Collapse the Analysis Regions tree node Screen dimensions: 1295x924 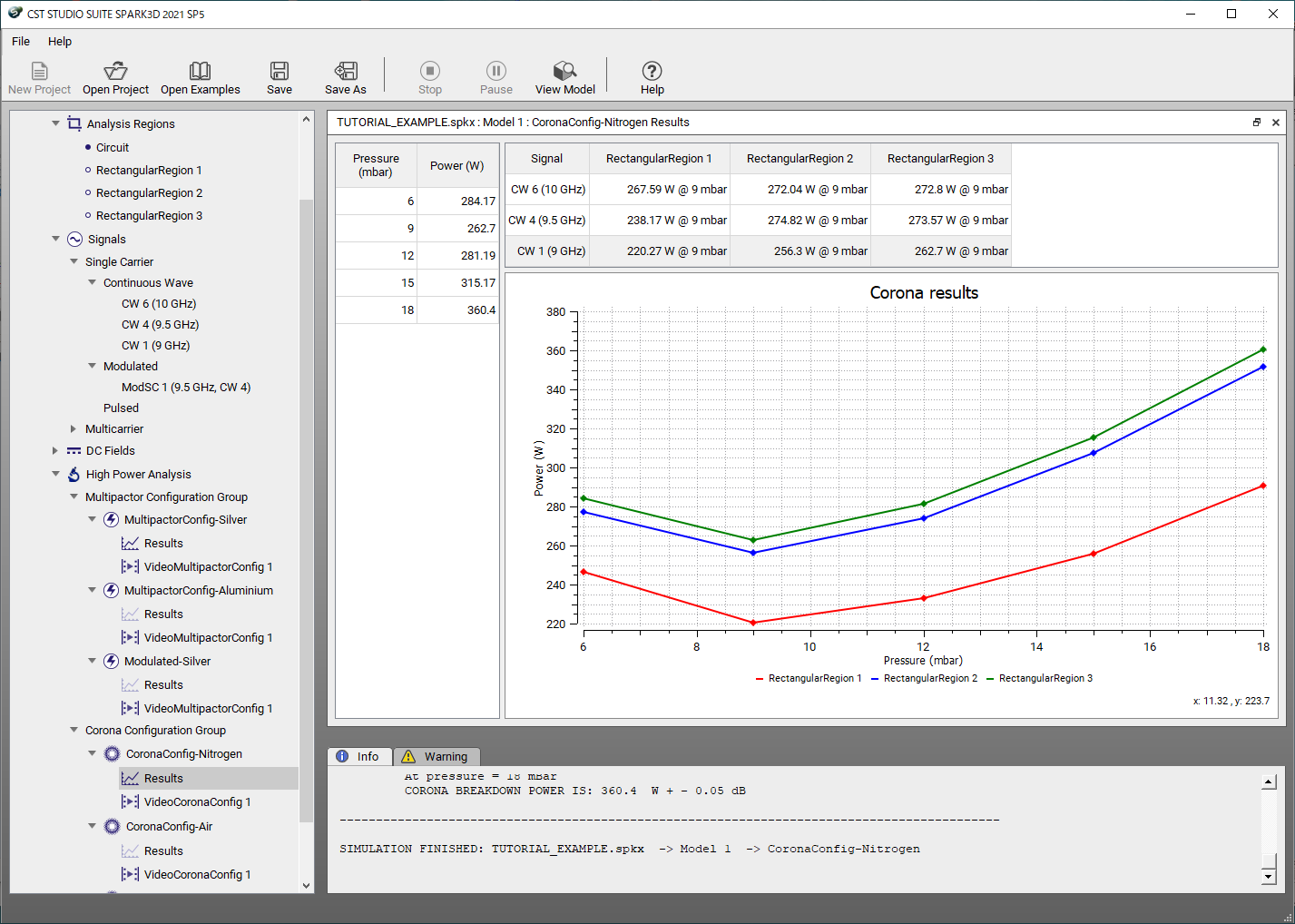click(55, 123)
